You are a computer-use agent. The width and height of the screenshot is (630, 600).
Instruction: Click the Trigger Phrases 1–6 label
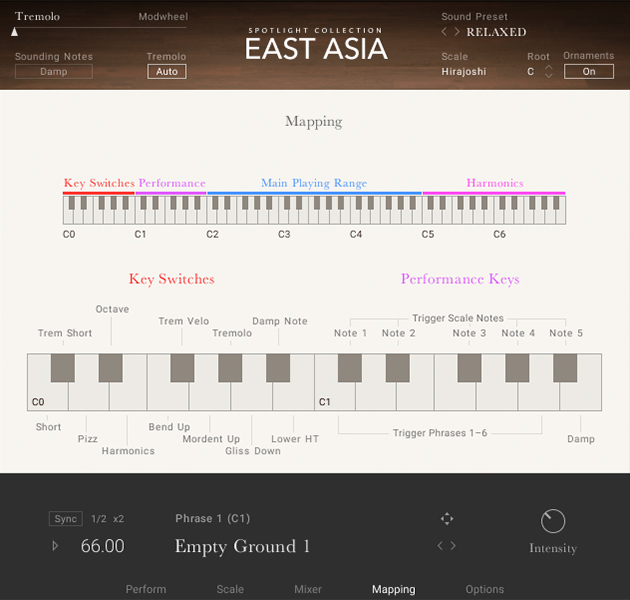coord(440,433)
